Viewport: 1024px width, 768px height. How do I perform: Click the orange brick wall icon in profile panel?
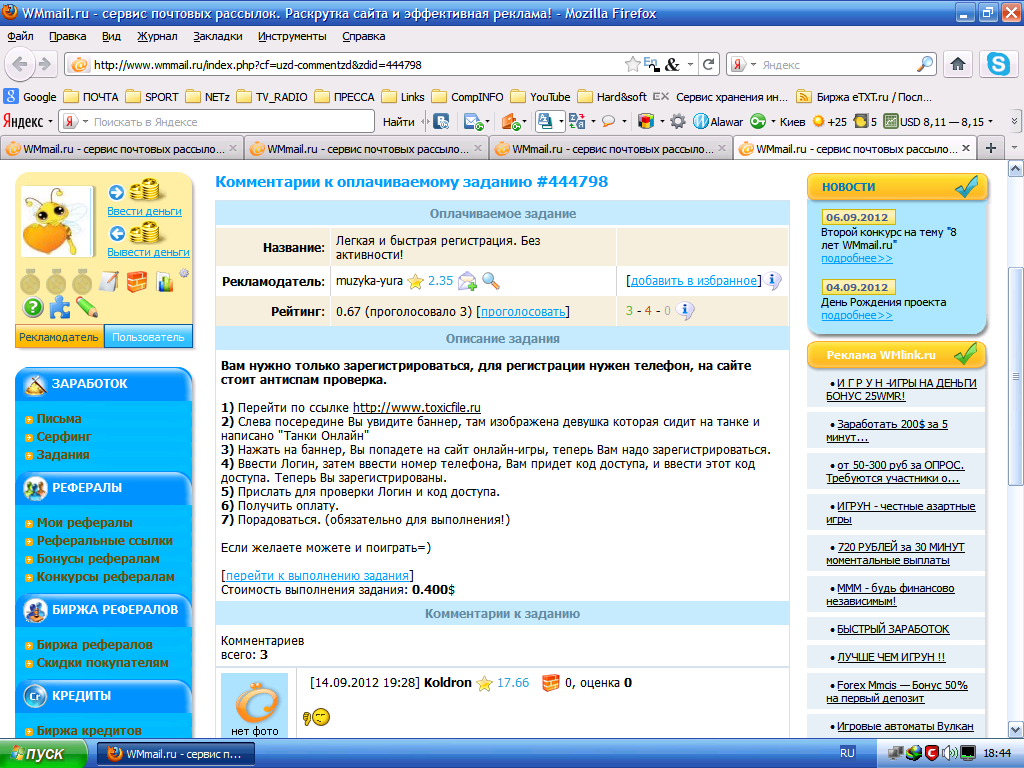136,281
